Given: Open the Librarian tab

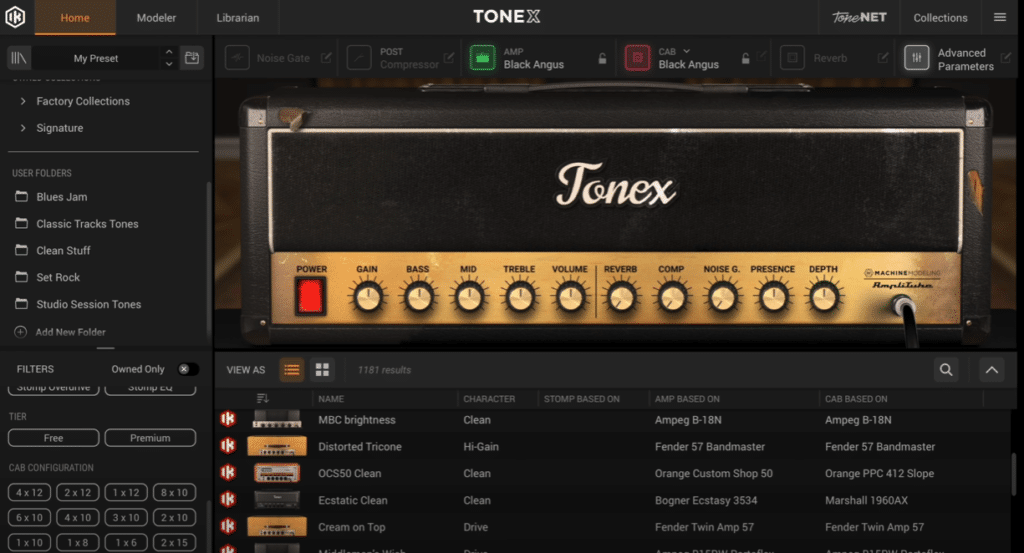Looking at the screenshot, I should (x=237, y=18).
